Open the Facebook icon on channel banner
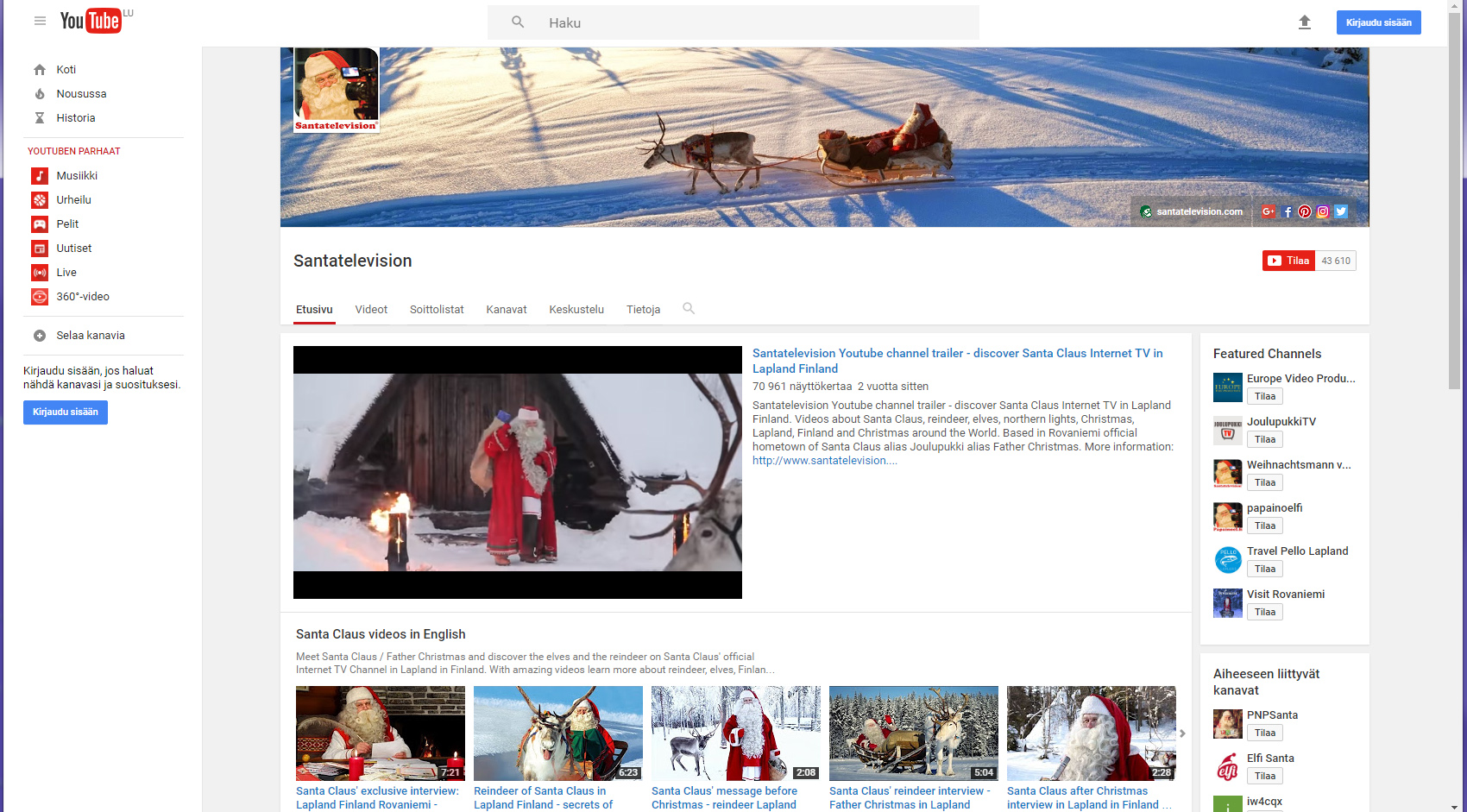The width and height of the screenshot is (1467, 812). coord(1288,212)
